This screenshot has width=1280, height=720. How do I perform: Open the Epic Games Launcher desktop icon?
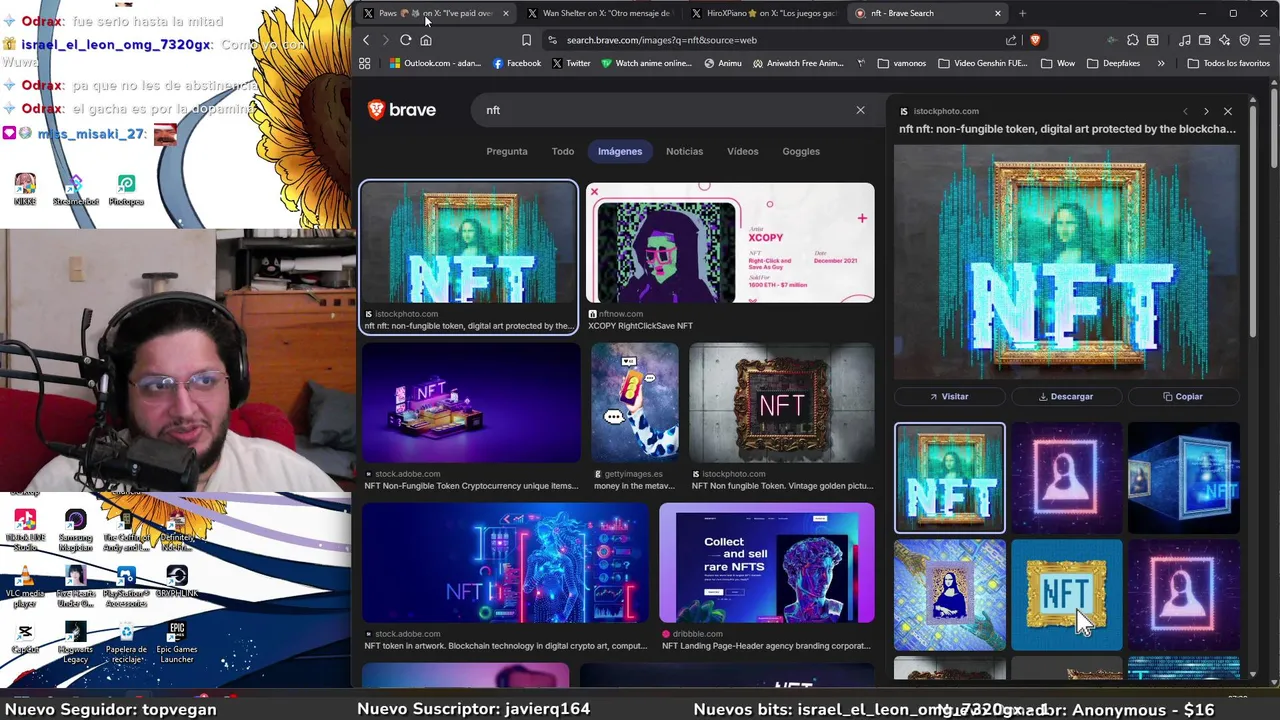[x=177, y=642]
